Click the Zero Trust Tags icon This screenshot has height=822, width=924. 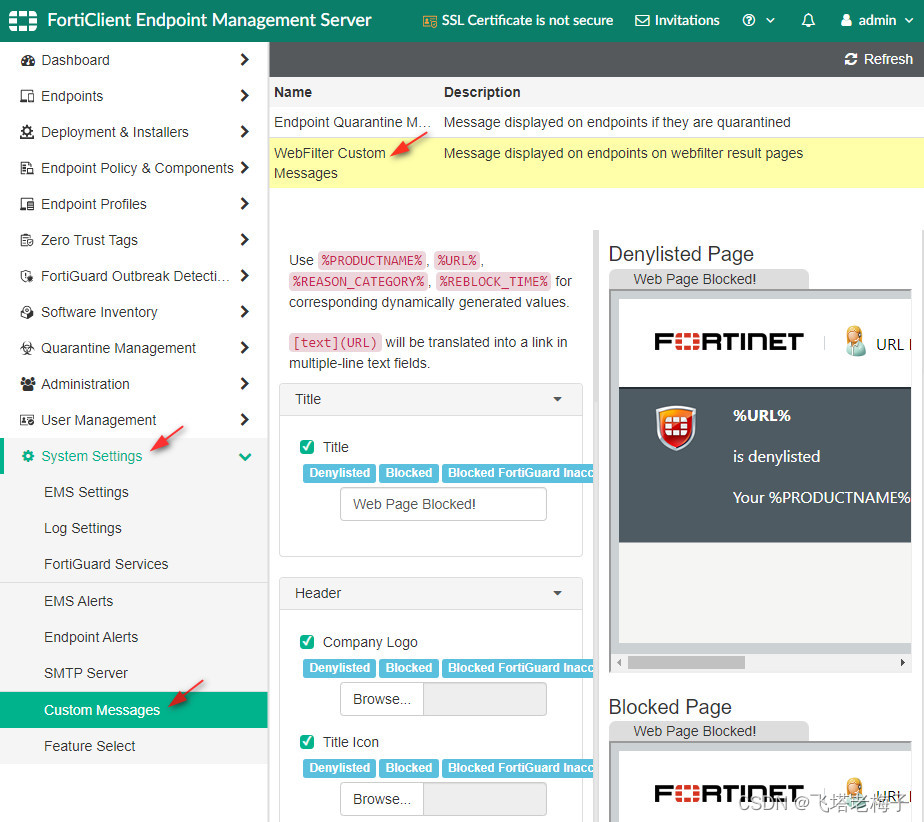[27, 240]
